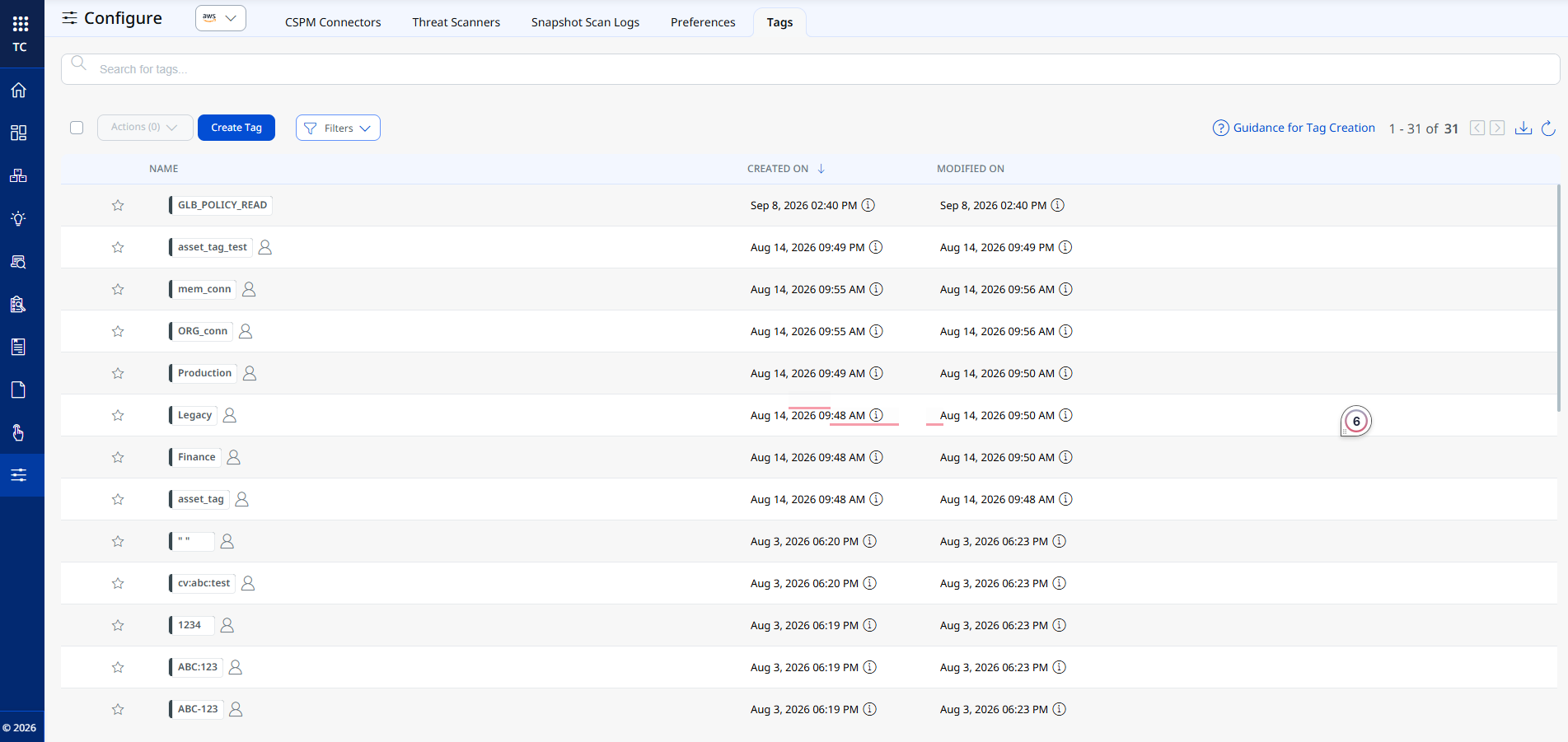Viewport: 1568px width, 742px height.
Task: Star the mem_conn tag
Action: 118,289
